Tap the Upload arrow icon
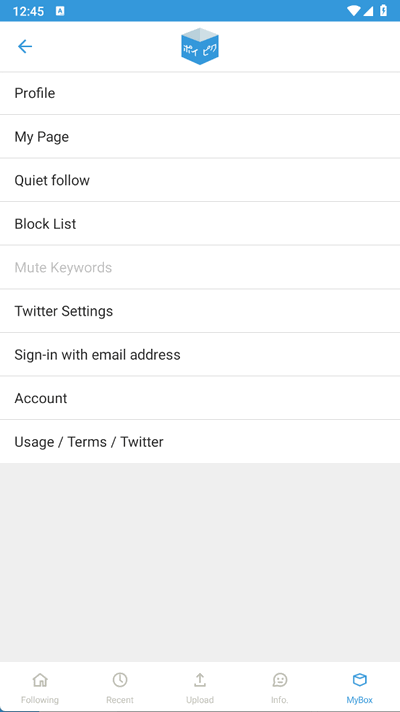This screenshot has width=400, height=712. pyautogui.click(x=200, y=680)
